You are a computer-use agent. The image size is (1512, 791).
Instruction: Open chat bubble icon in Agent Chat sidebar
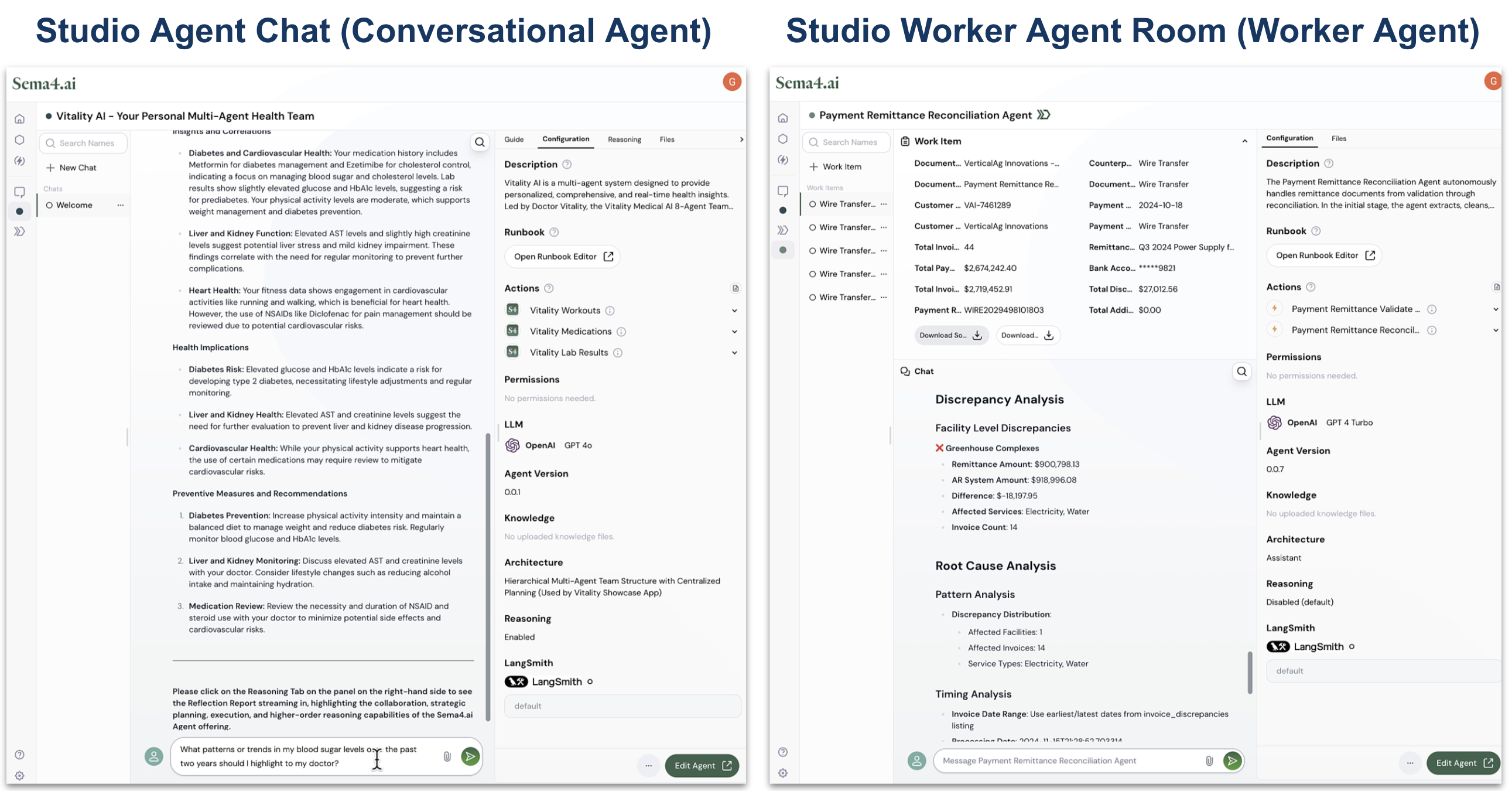(20, 192)
